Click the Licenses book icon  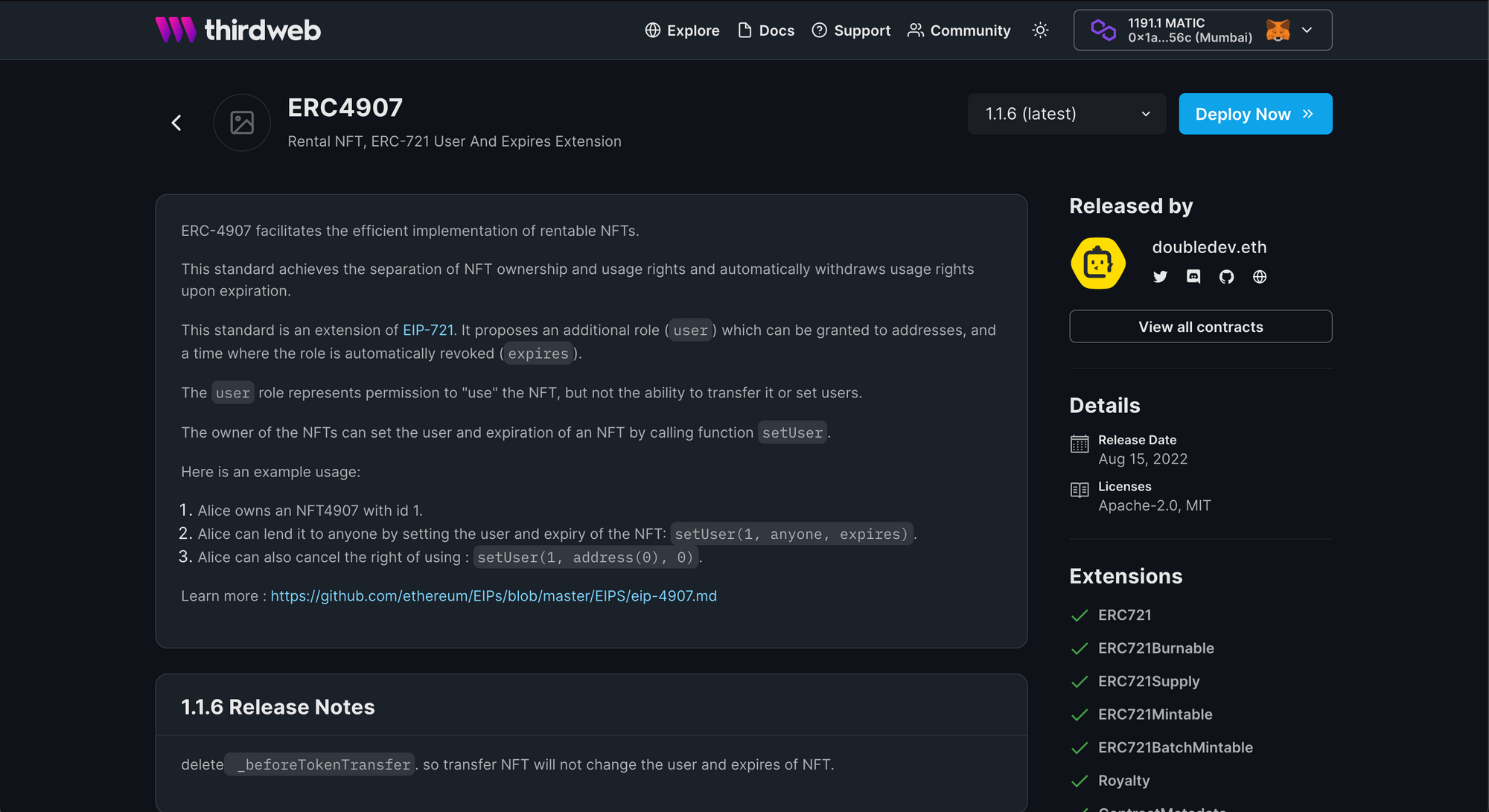tap(1079, 490)
